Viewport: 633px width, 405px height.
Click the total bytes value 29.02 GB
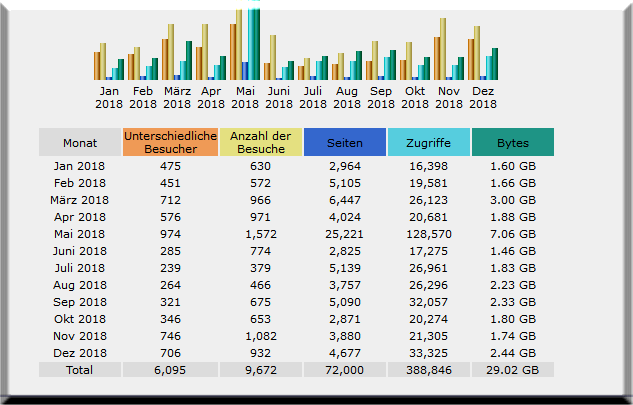(x=512, y=370)
